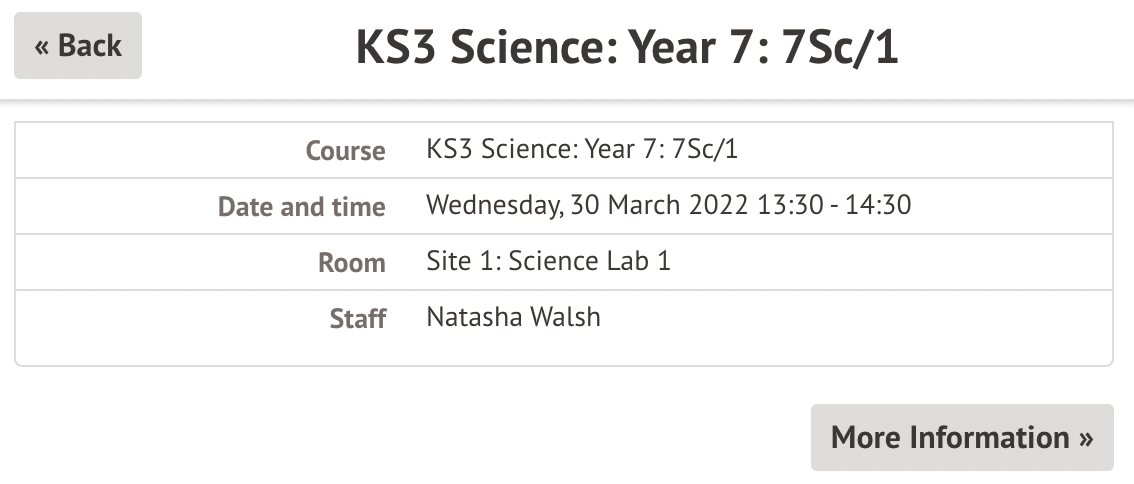Select the Staff row label

pyautogui.click(x=357, y=319)
